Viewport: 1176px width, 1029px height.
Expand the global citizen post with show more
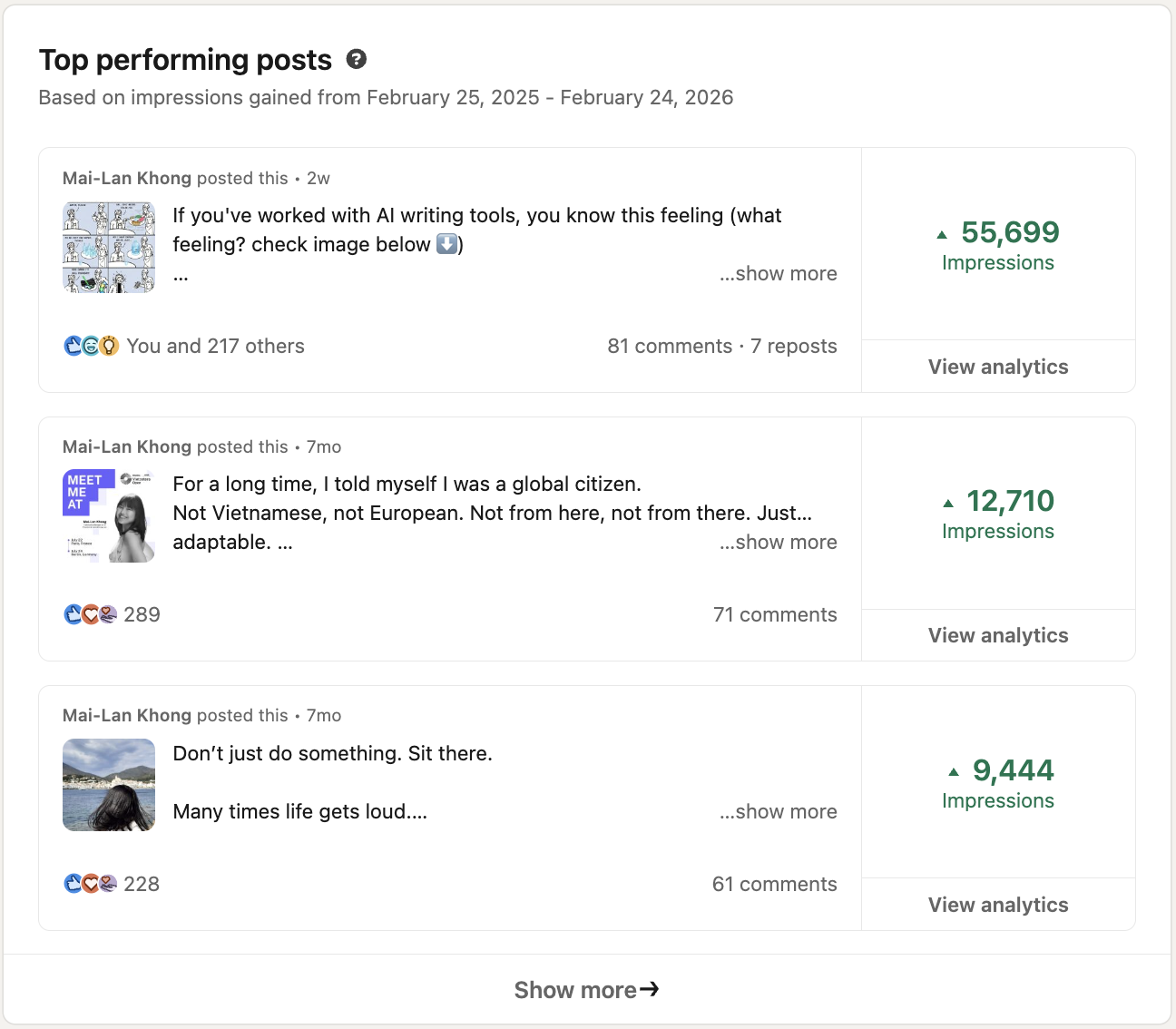[x=778, y=542]
